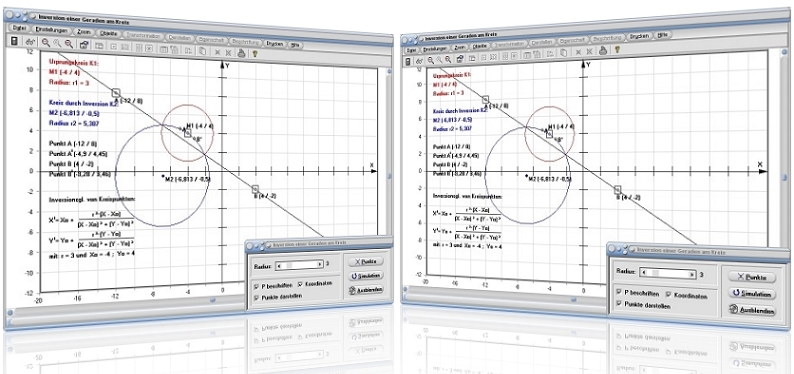The height and width of the screenshot is (374, 794).
Task: Click the first gray X icon in right window toolbar
Action: pyautogui.click(x=578, y=52)
